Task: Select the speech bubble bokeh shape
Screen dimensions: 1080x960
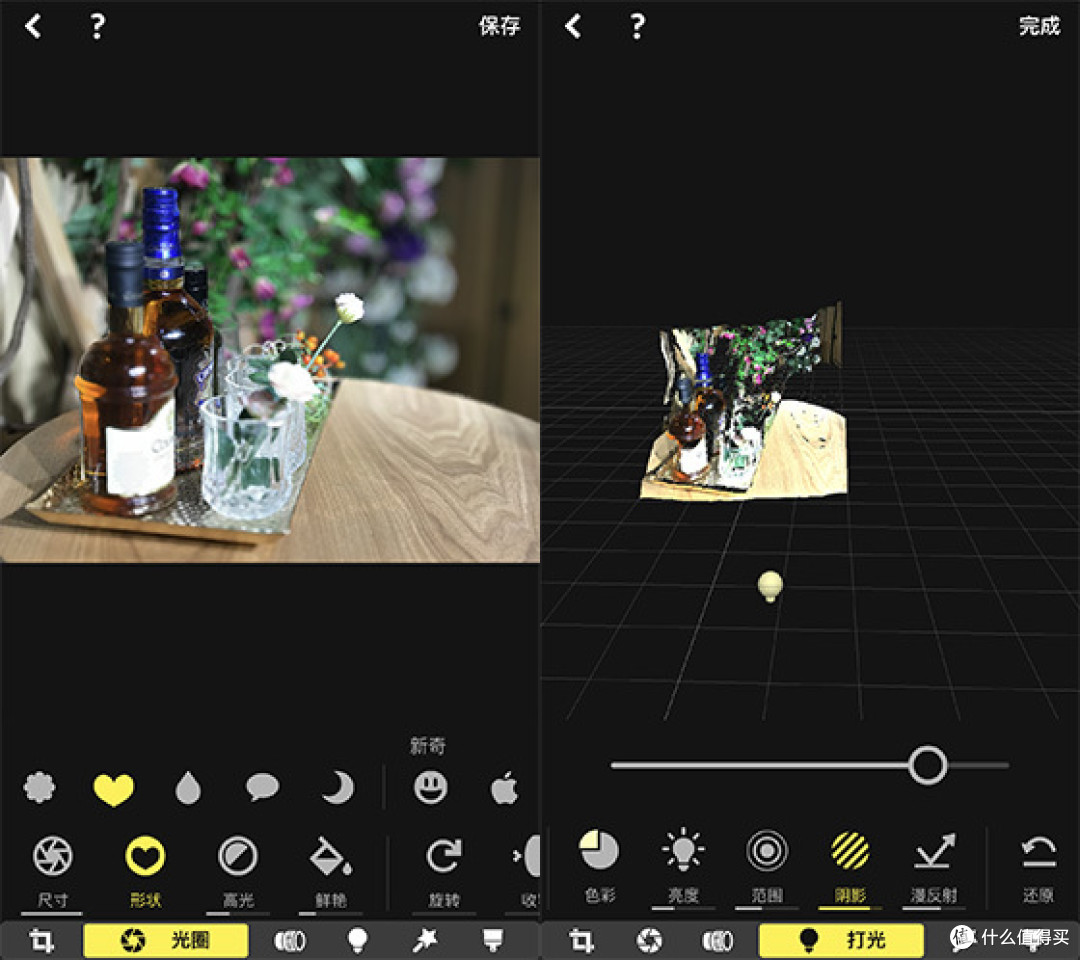Action: click(262, 787)
